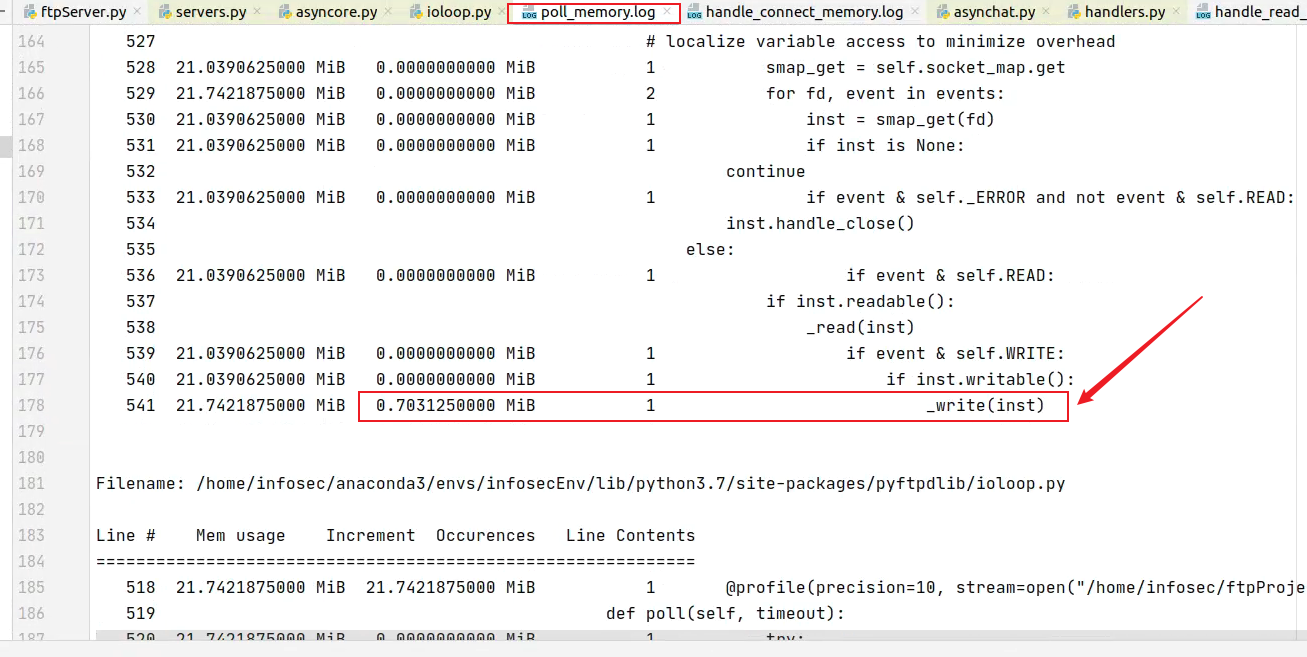Close the asyncore.py tab
The height and width of the screenshot is (657, 1307).
(391, 12)
